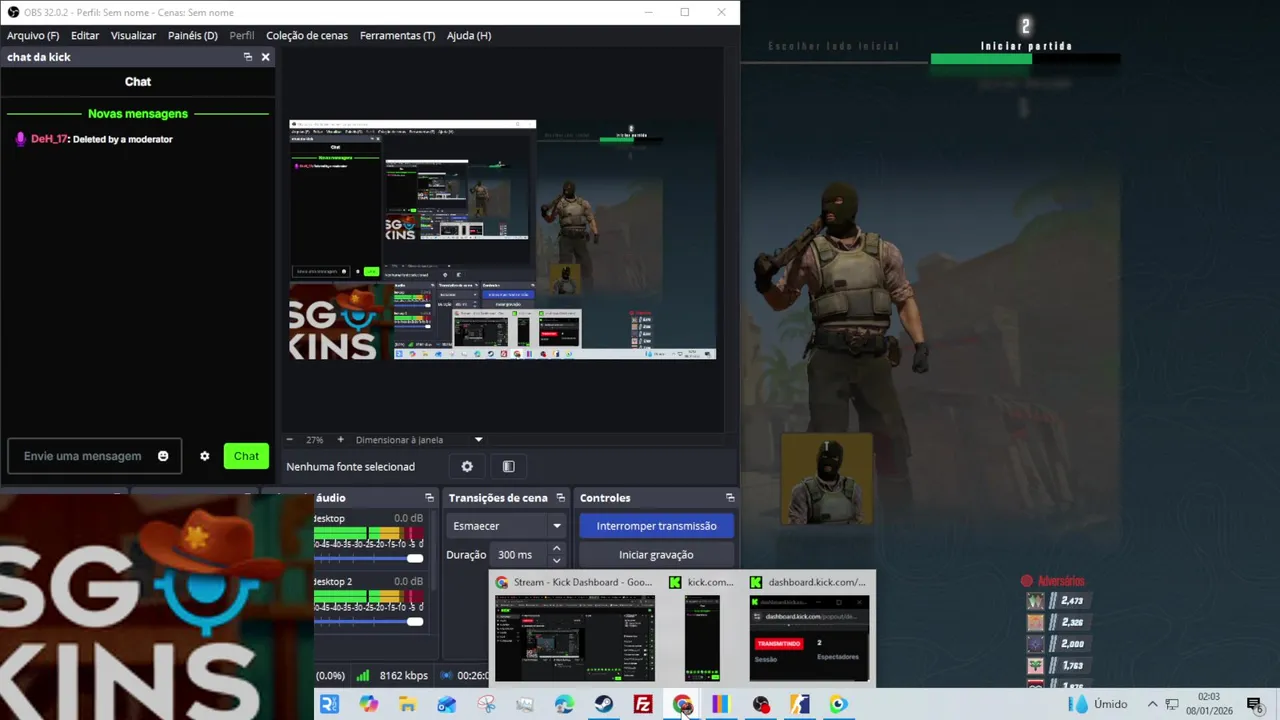Screen dimensions: 1280x720
Task: Open the green-yellow circle taskbar icon
Action: coord(838,704)
